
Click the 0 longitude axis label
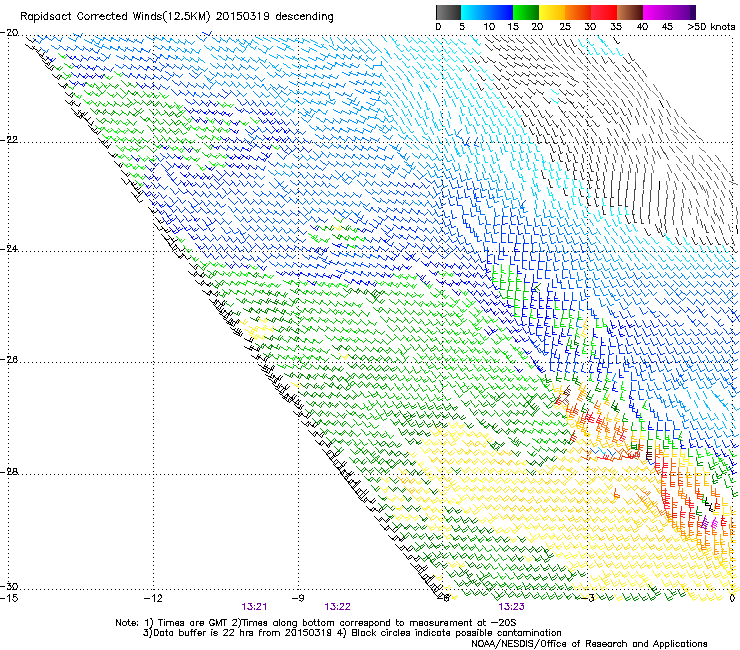coord(732,598)
